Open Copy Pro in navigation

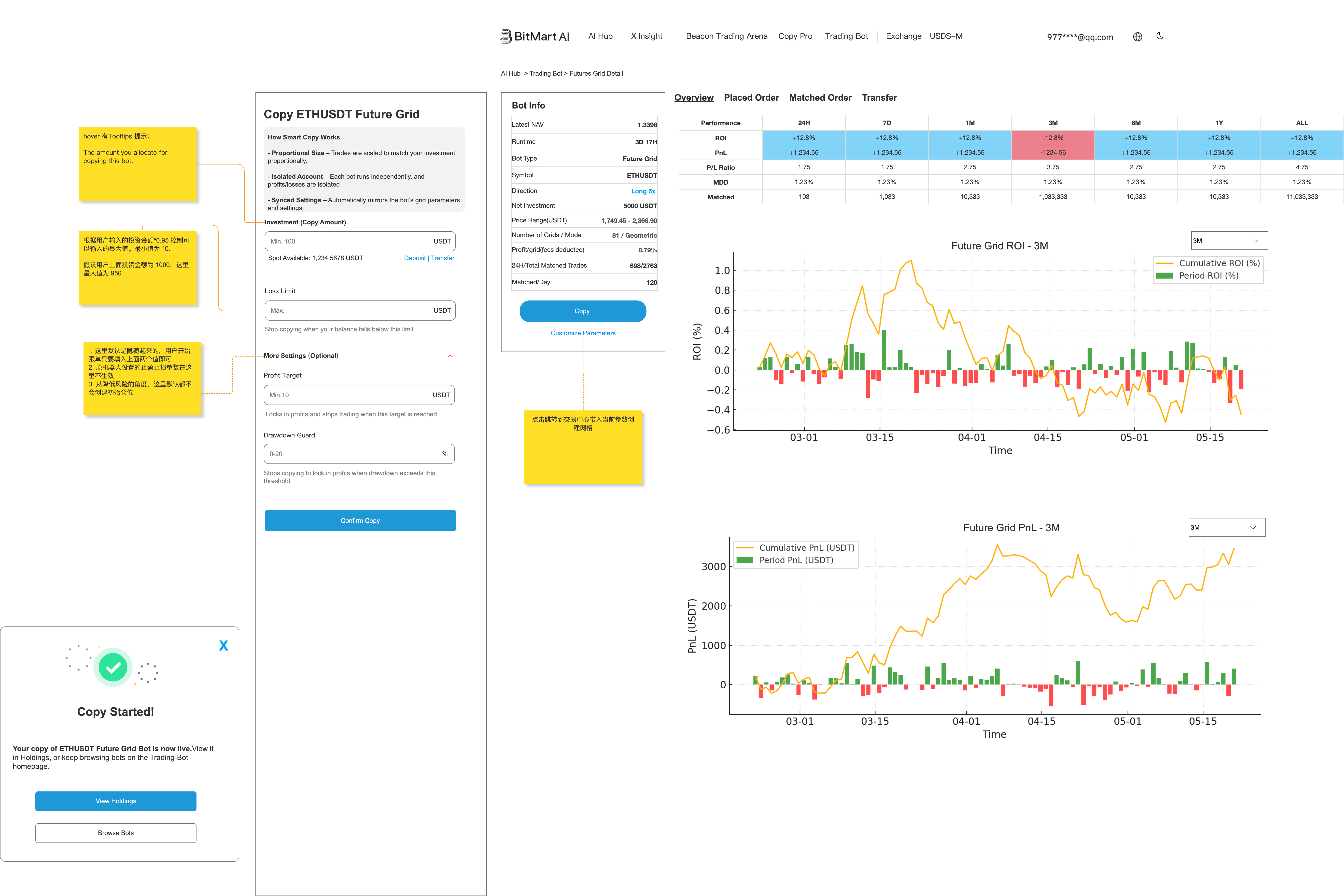[795, 36]
